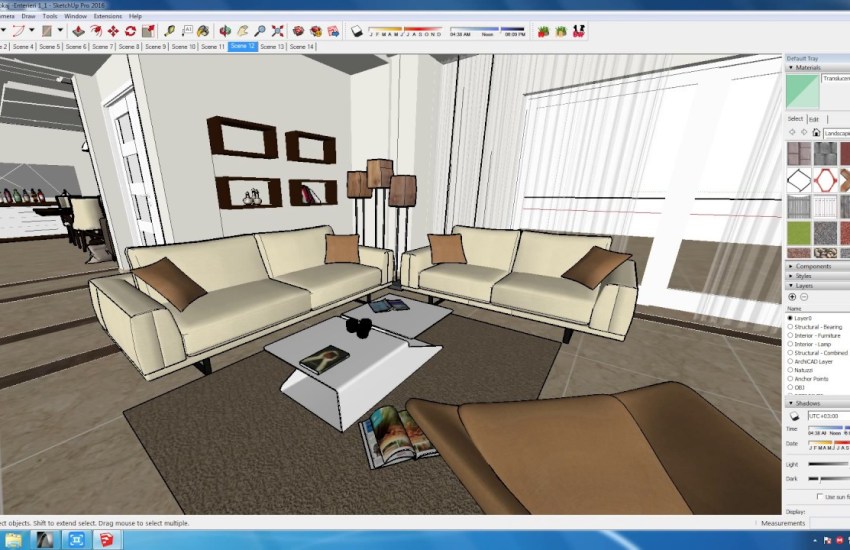
Task: Go to In Model materials home icon
Action: coord(816,132)
